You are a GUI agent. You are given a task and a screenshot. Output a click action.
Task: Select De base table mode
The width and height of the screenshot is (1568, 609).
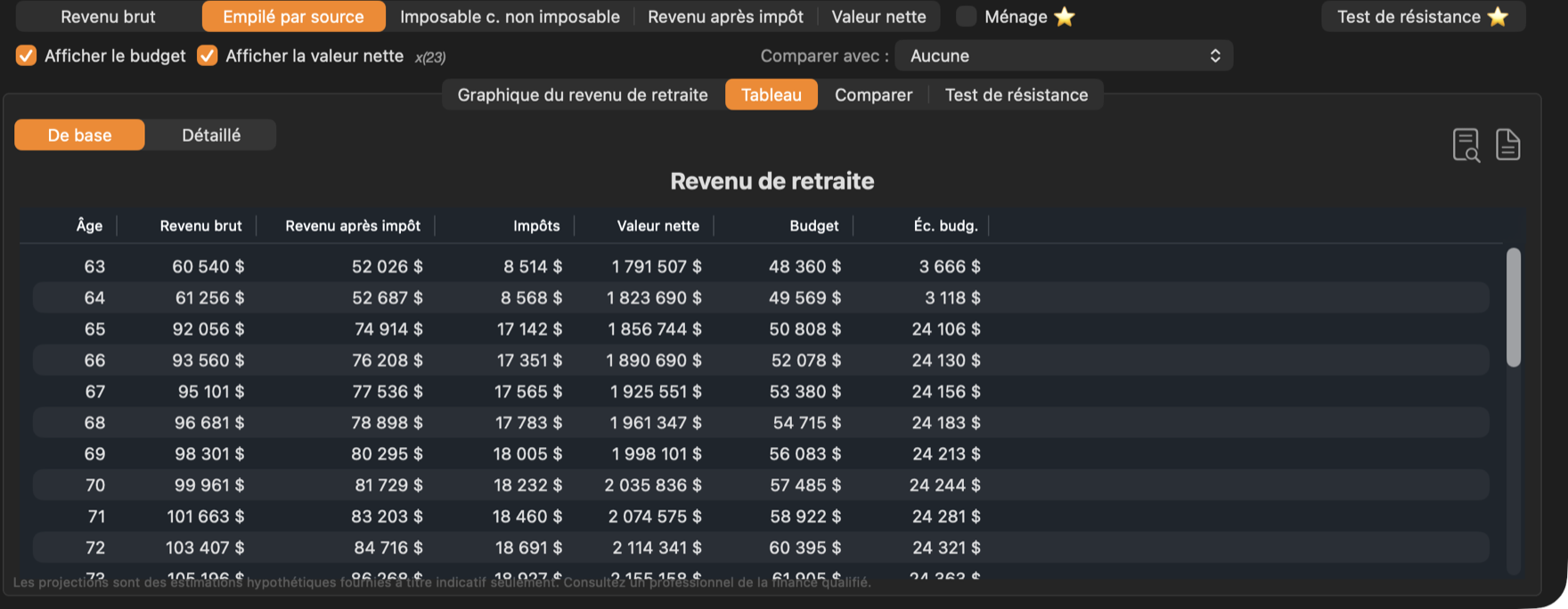pos(79,134)
